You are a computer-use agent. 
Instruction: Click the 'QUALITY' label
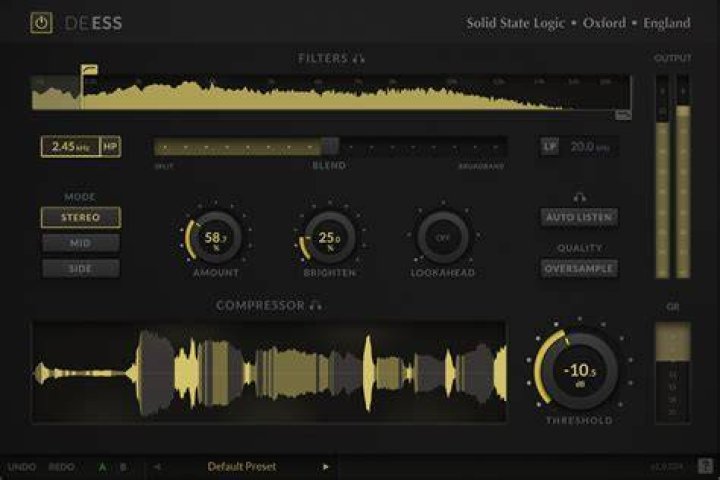579,248
